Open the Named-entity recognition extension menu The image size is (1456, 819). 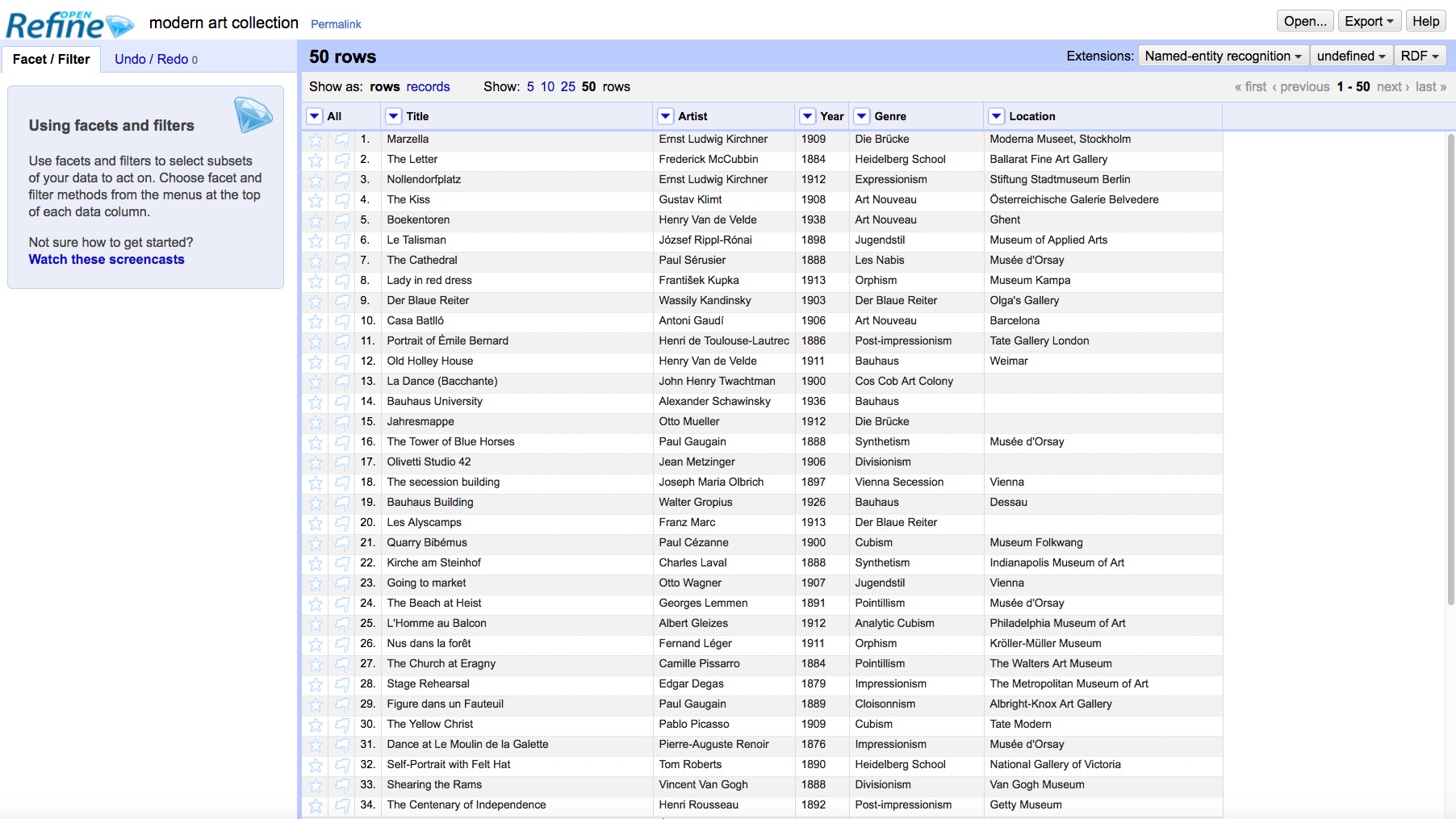click(1224, 56)
